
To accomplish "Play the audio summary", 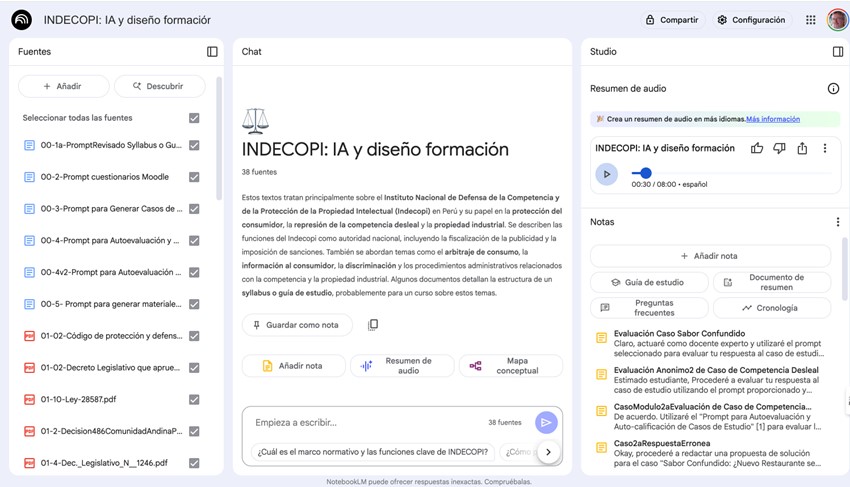I will [607, 174].
